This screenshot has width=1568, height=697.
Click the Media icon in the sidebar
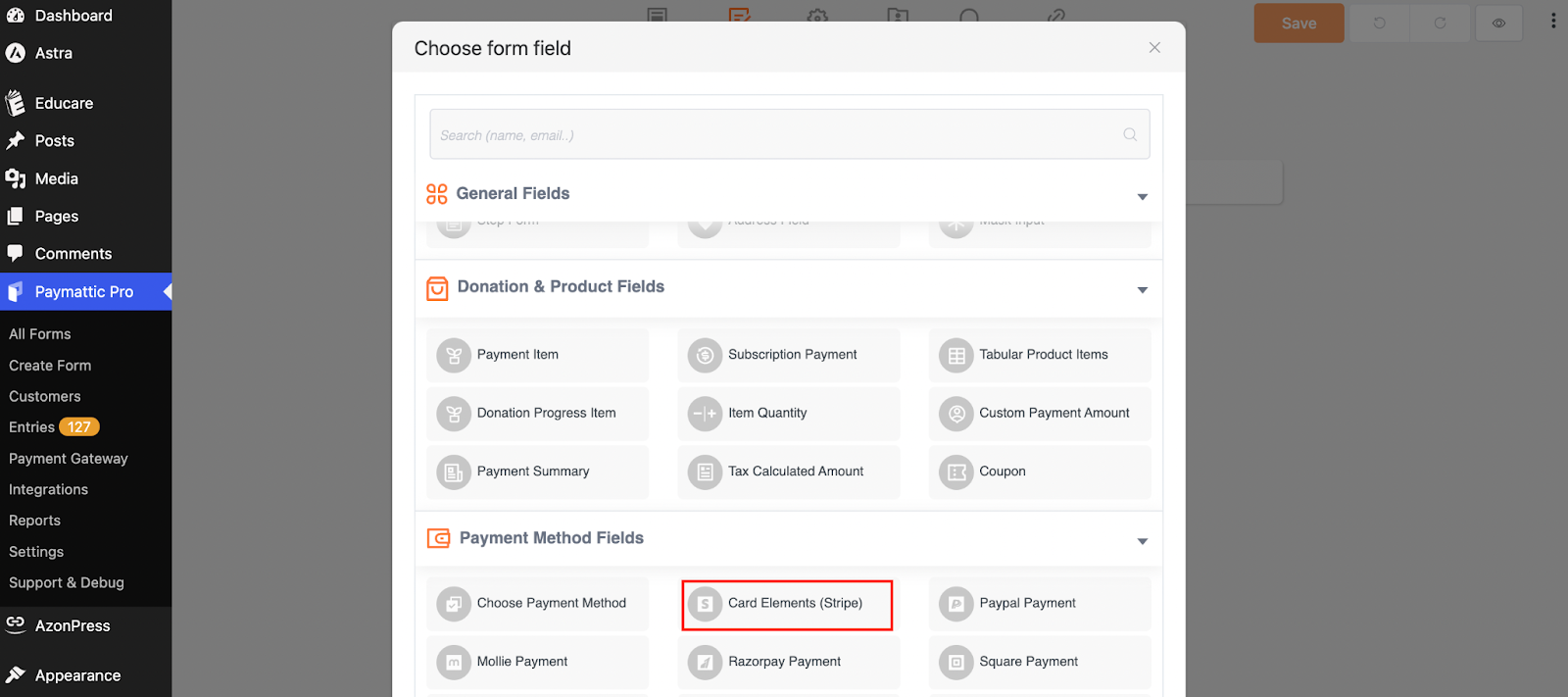point(15,178)
